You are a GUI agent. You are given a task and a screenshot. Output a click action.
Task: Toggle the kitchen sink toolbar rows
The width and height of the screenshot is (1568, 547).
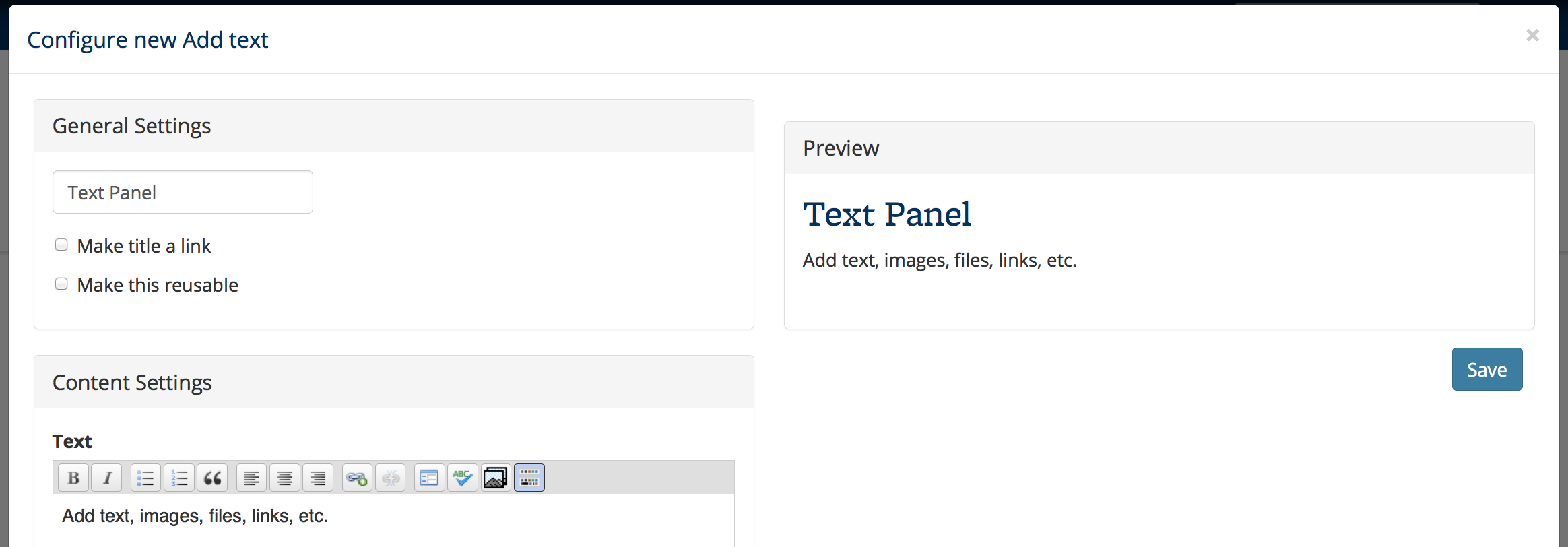(529, 478)
